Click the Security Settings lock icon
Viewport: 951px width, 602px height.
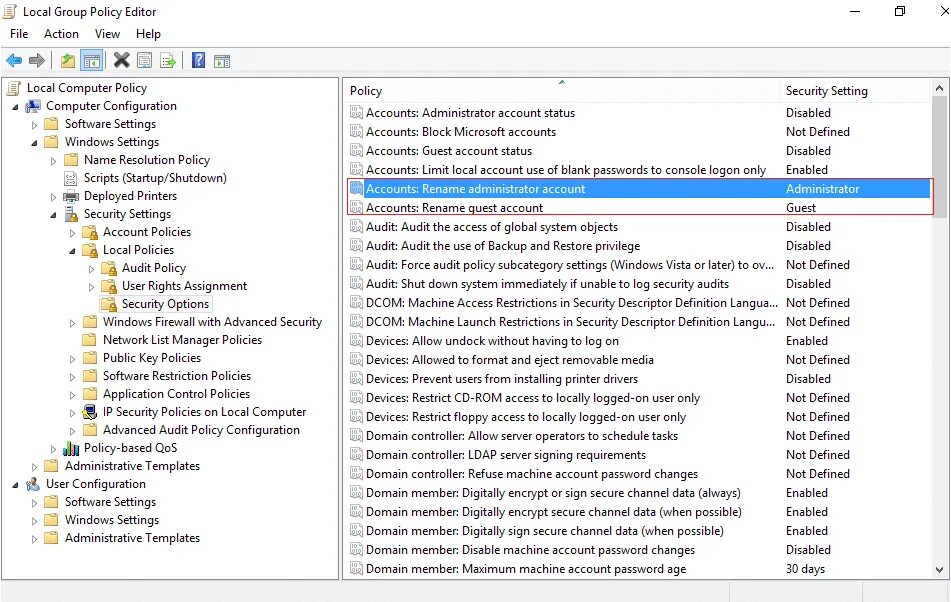[x=71, y=214]
